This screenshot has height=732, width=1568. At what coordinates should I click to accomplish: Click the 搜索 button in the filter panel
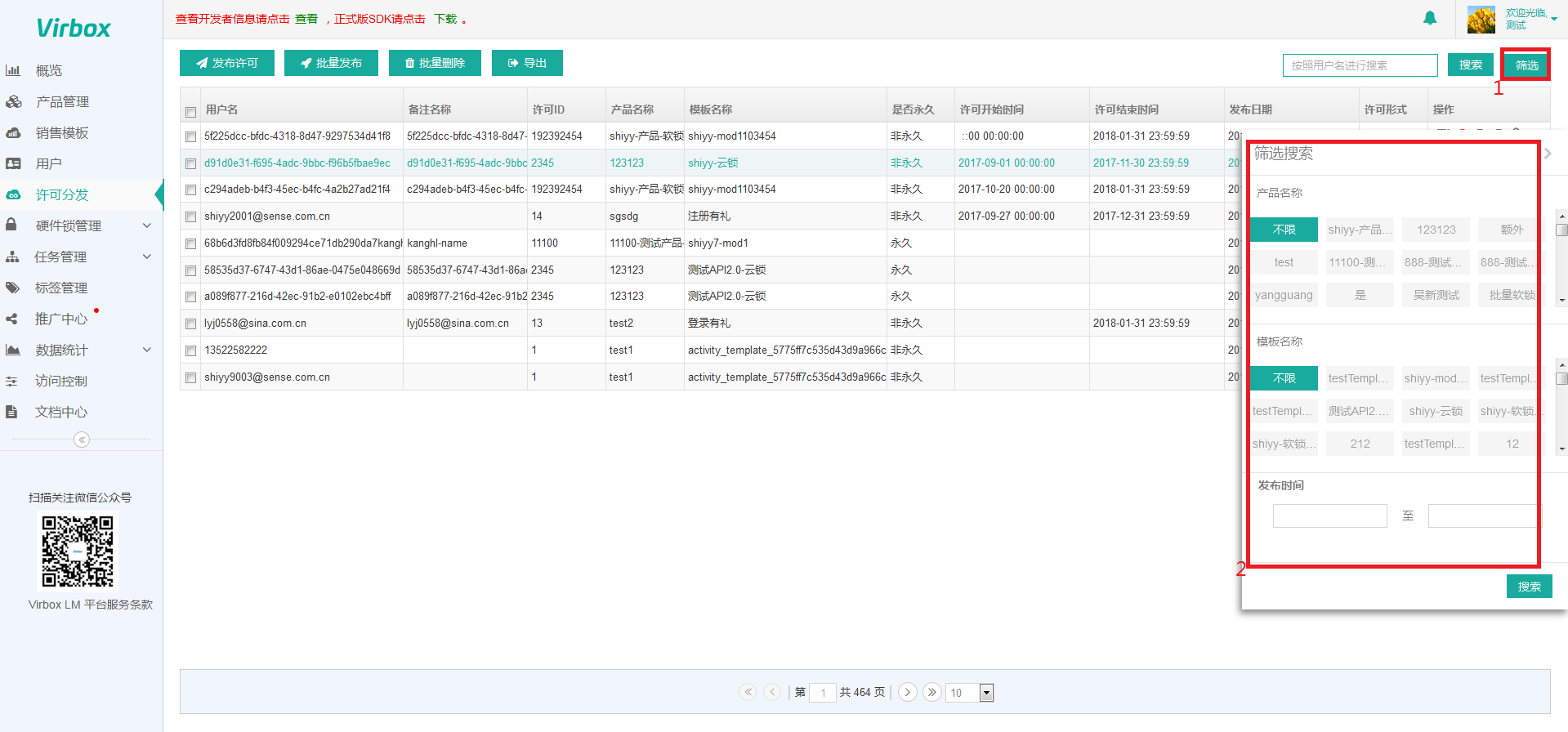[x=1530, y=586]
